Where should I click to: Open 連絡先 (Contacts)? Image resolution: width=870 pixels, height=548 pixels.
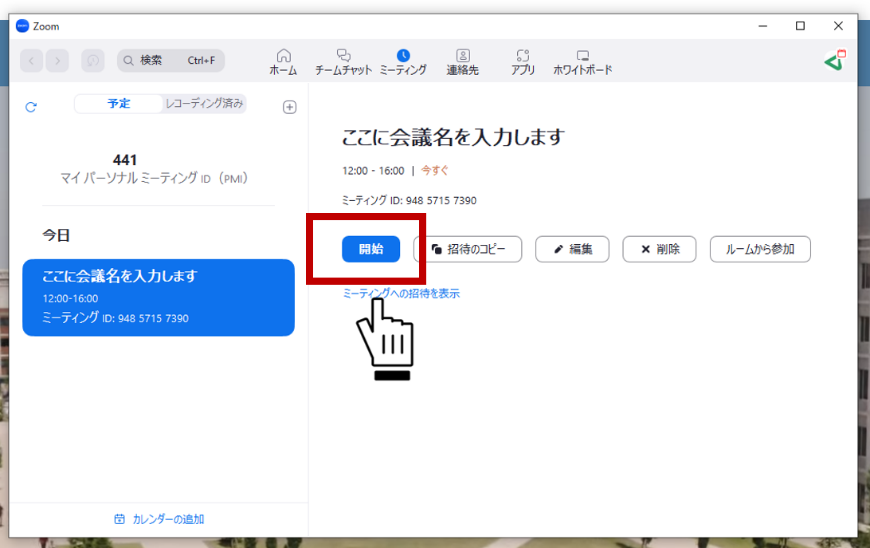tap(463, 62)
